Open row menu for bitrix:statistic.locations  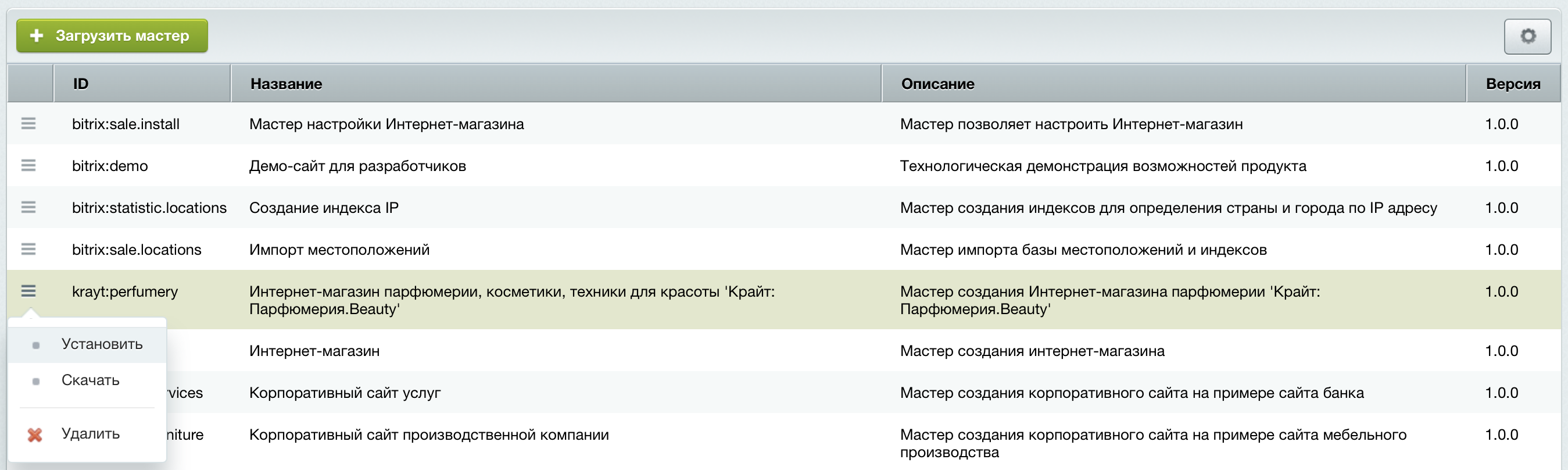[28, 208]
